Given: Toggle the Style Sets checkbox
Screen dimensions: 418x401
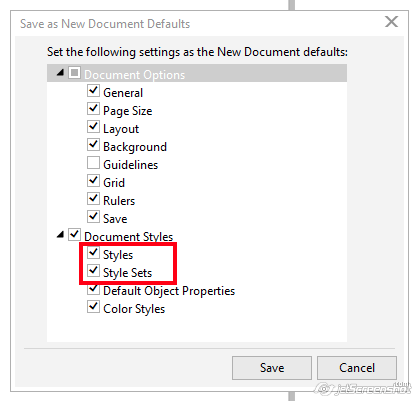Looking at the screenshot, I should 93,271.
